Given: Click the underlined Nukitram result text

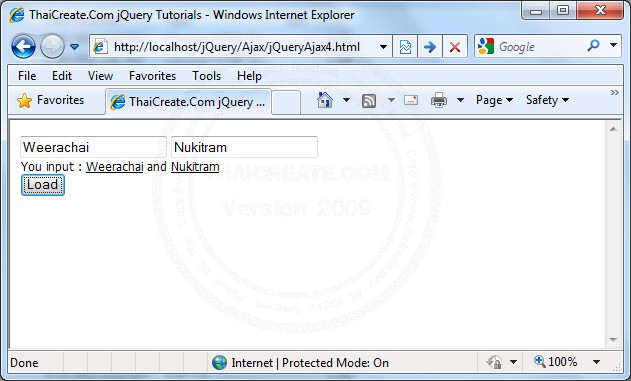Looking at the screenshot, I should pos(195,167).
